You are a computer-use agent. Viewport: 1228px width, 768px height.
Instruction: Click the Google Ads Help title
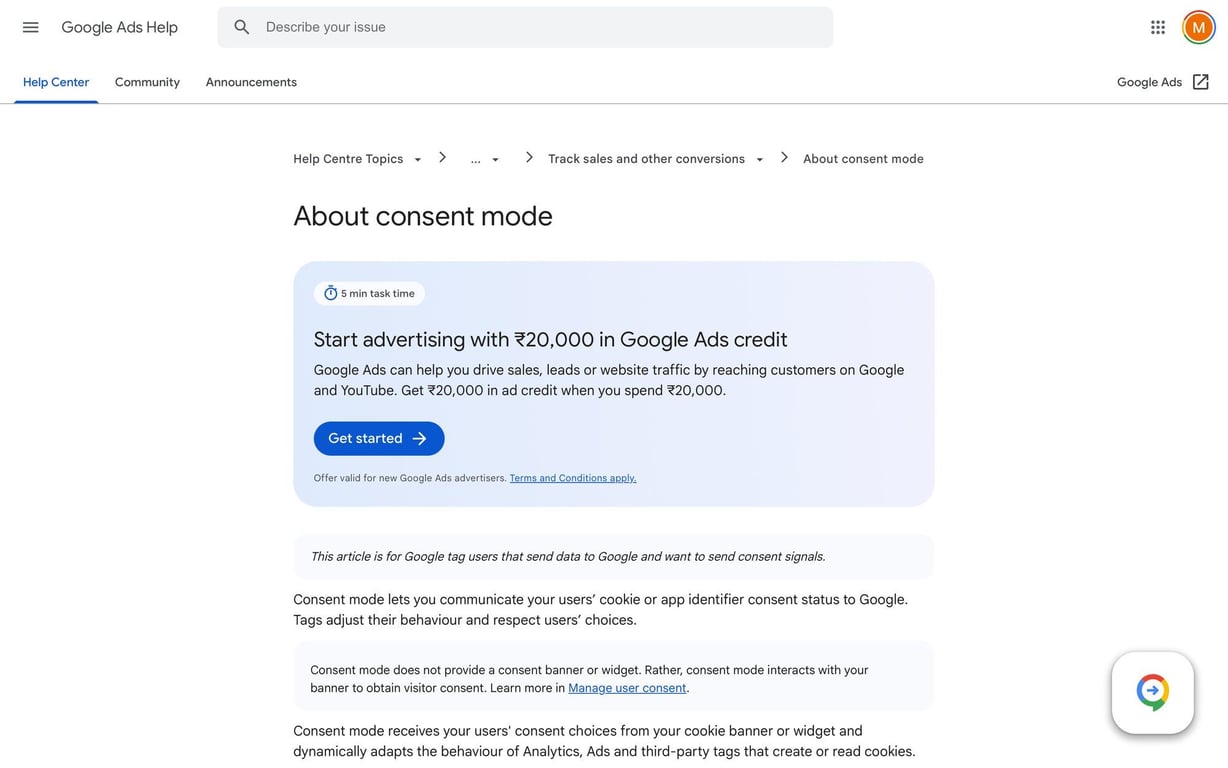click(119, 27)
